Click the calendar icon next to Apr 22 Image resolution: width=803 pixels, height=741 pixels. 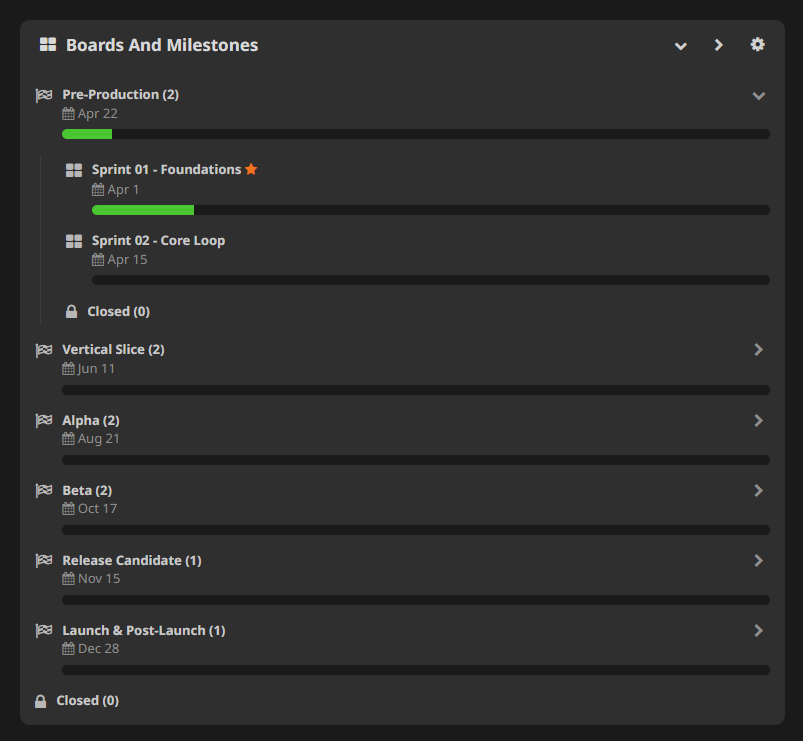coord(68,113)
